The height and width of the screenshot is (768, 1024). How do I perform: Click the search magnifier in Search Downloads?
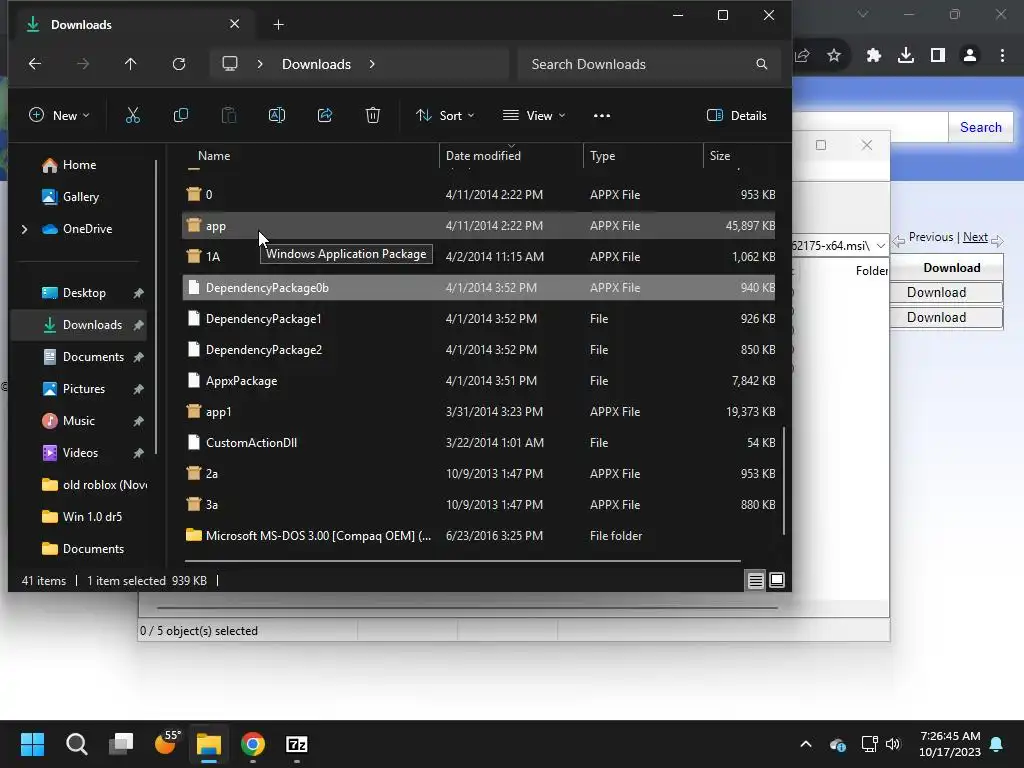(761, 64)
